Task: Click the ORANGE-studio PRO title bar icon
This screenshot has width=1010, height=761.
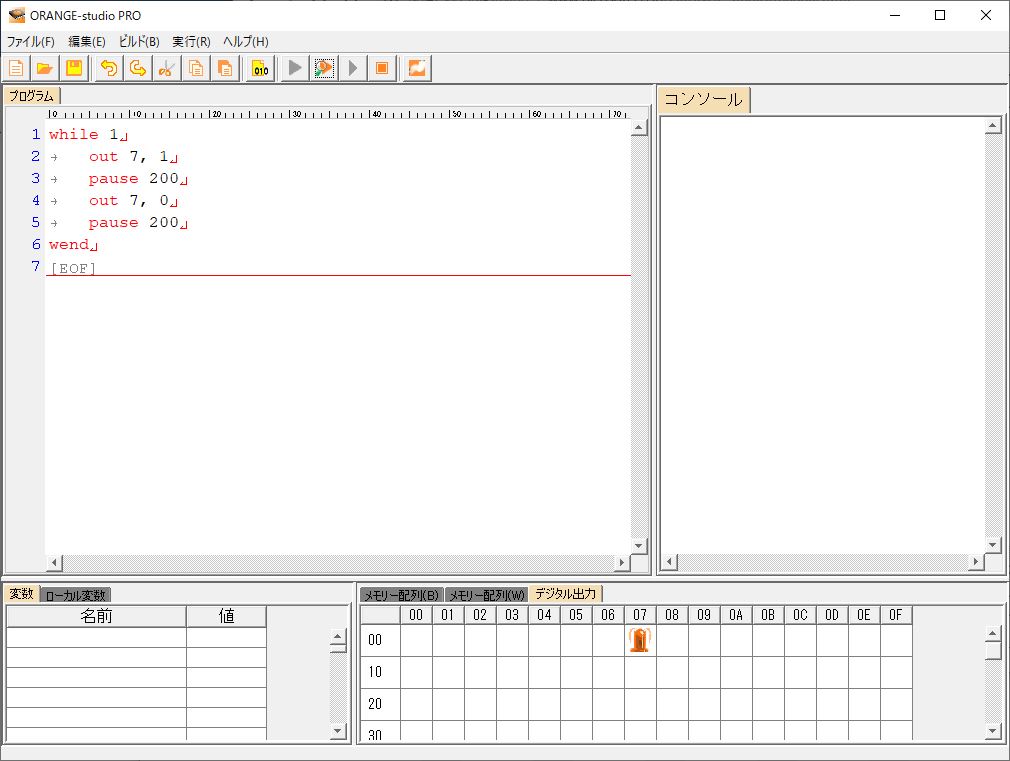Action: [17, 15]
